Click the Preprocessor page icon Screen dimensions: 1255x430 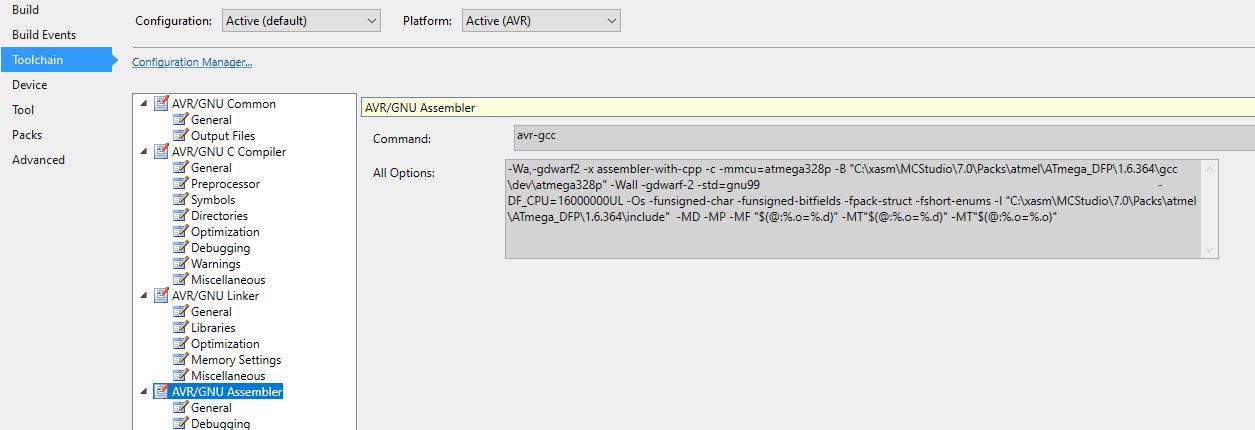[x=181, y=184]
